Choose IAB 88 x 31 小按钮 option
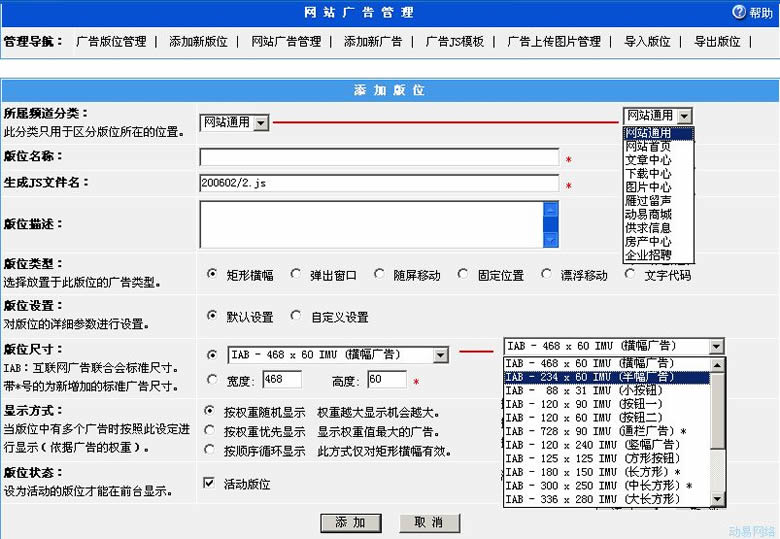Screen dimensions: 780x539 (x=607, y=391)
